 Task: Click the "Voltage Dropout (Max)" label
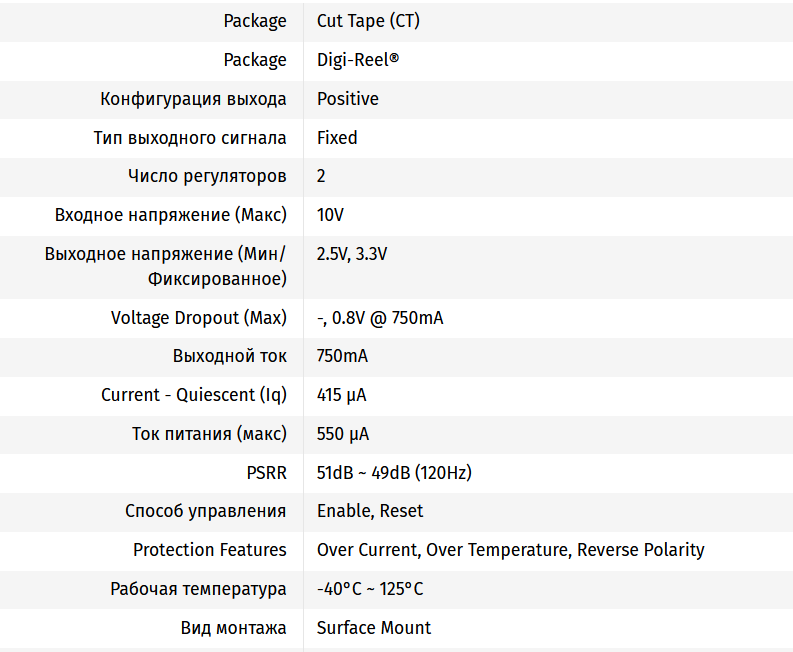click(x=198, y=318)
